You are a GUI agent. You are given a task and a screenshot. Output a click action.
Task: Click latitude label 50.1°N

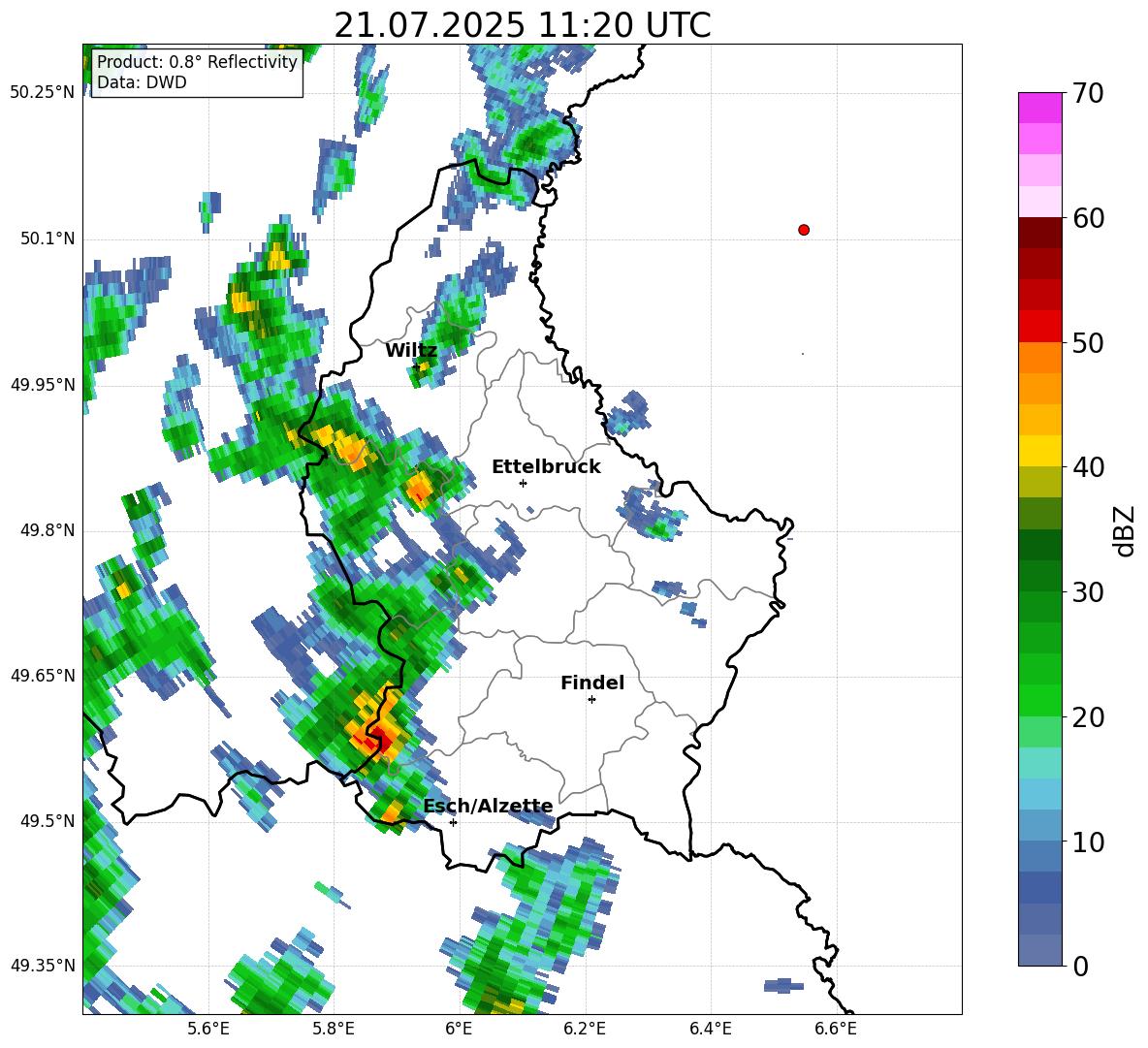coord(48,238)
